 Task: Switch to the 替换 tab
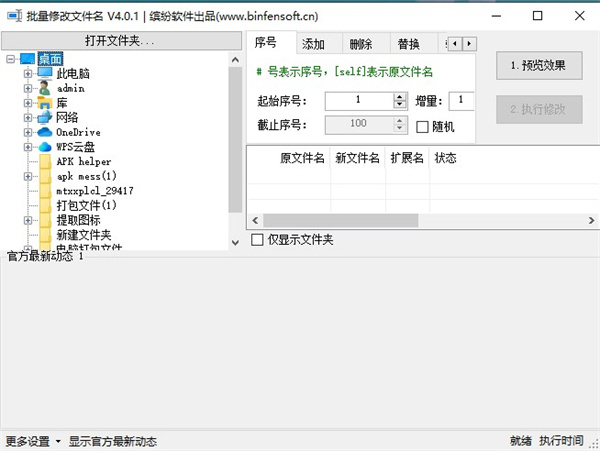413,44
